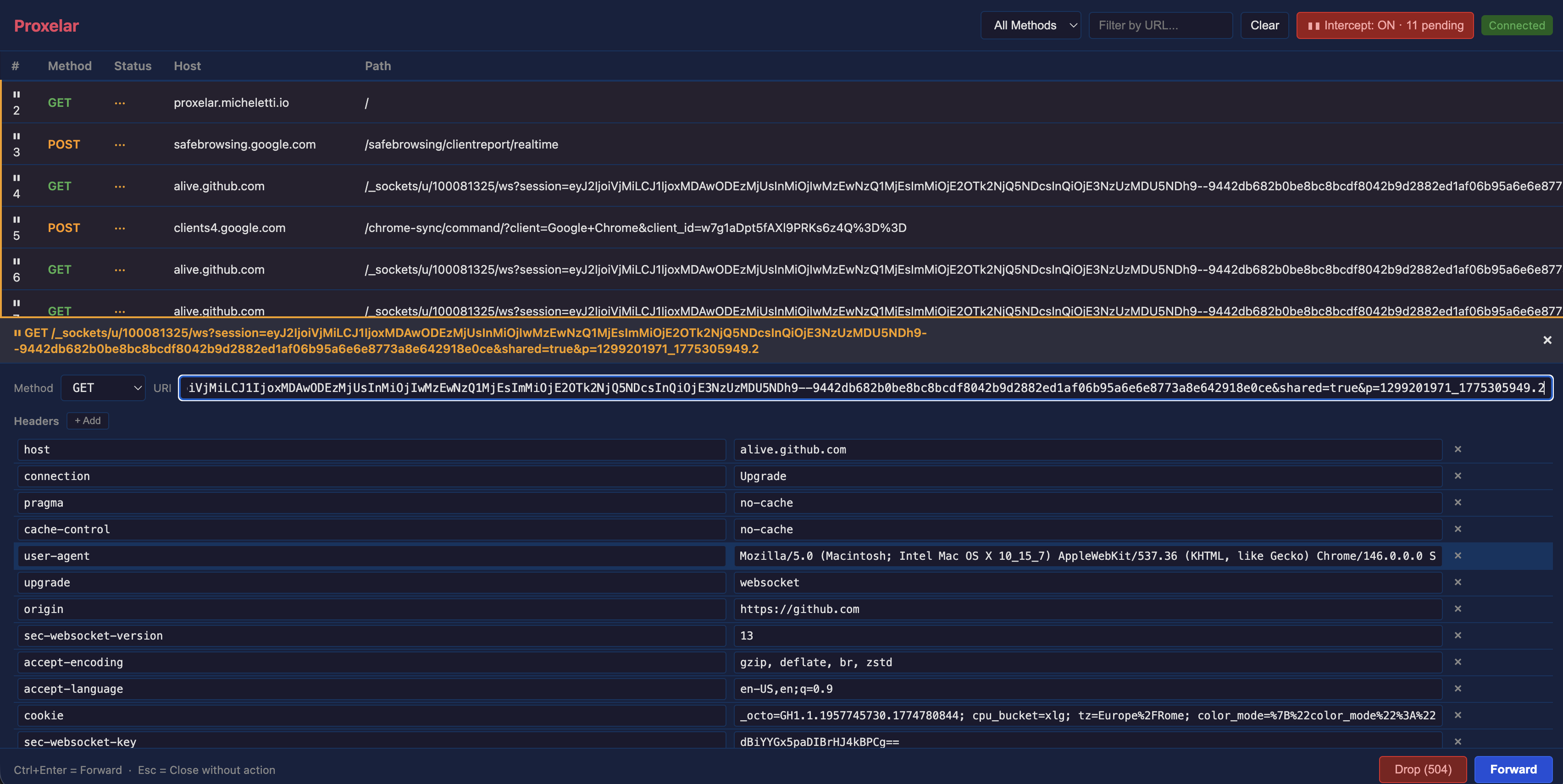The height and width of the screenshot is (784, 1563).
Task: Open the ellipsis menu for clients4.google.com request
Action: (x=120, y=228)
